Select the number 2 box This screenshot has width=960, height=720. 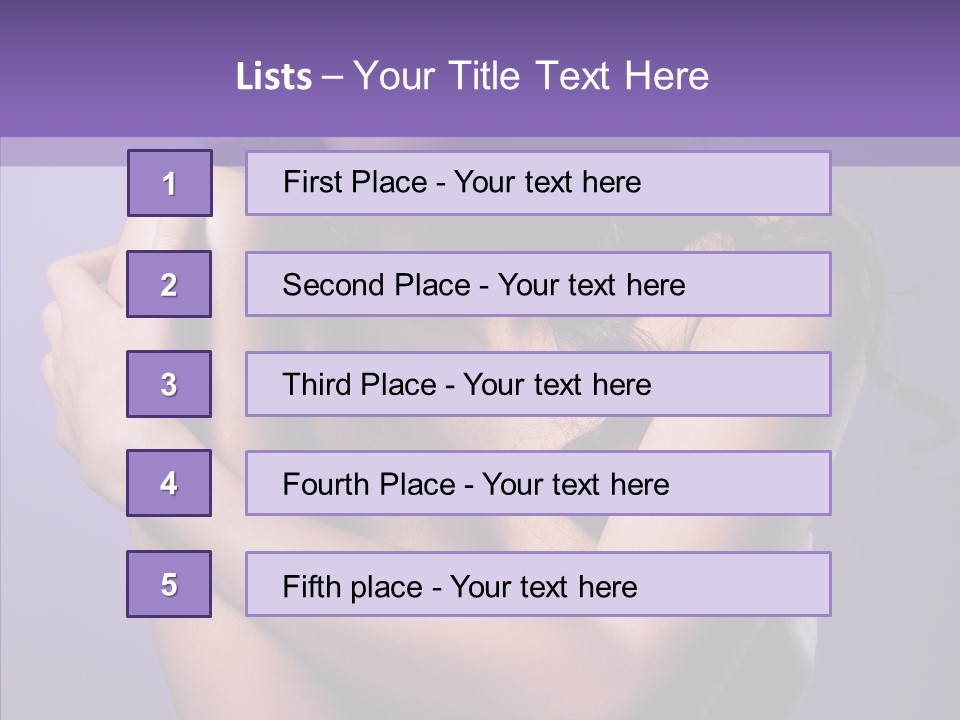click(169, 284)
